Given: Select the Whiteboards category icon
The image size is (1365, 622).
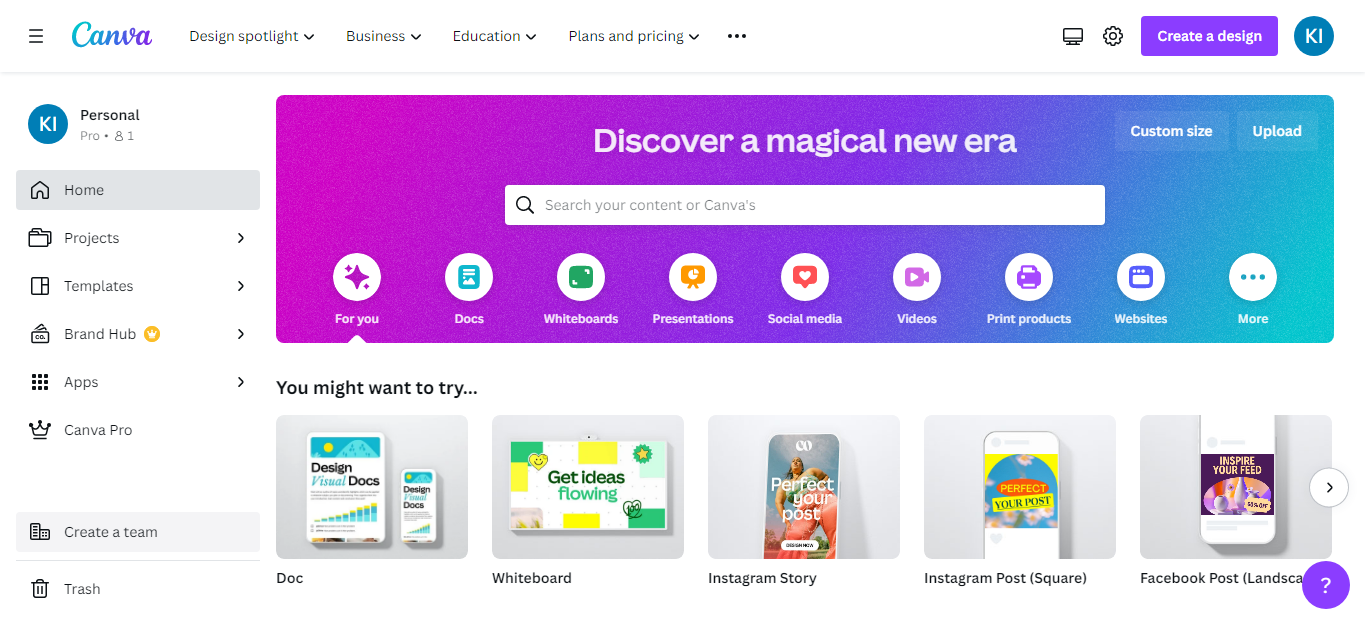Looking at the screenshot, I should coord(581,277).
